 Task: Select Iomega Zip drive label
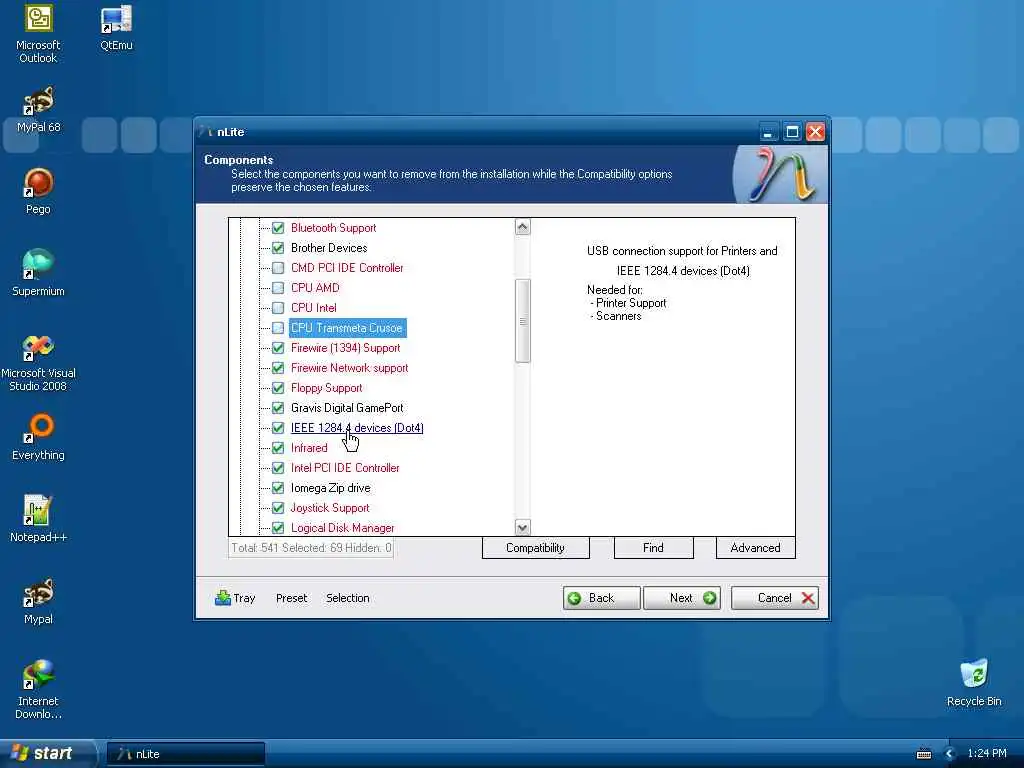(x=330, y=488)
